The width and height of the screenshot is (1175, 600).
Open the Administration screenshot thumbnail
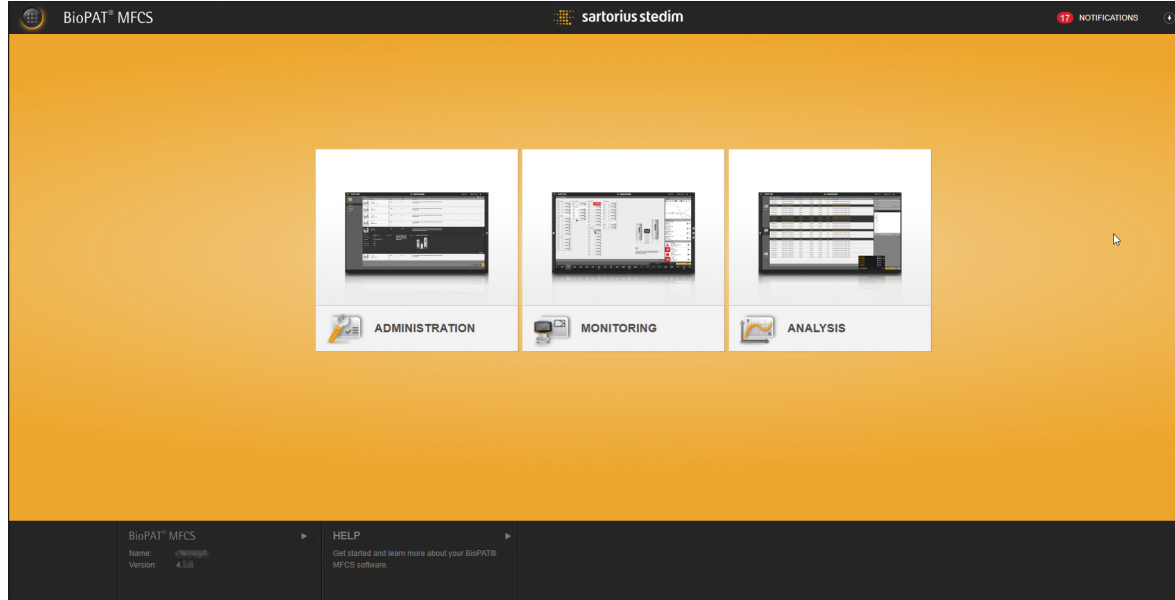click(x=417, y=234)
